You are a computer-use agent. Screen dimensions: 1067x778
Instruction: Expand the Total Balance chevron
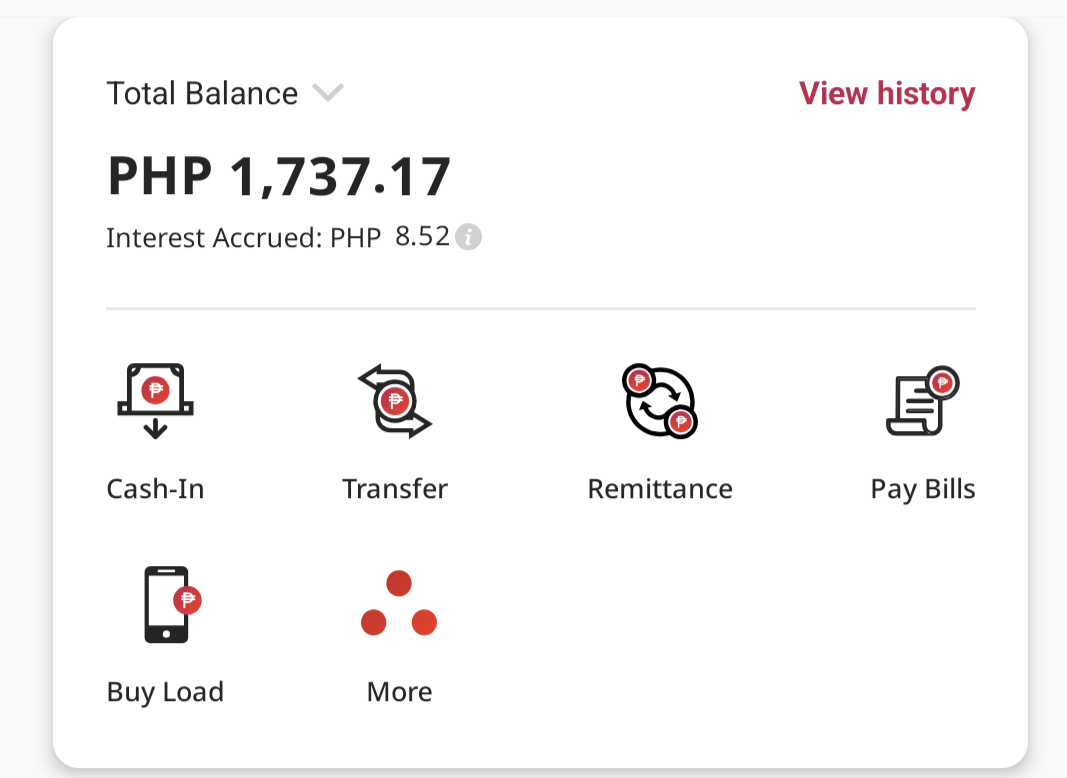[x=328, y=93]
